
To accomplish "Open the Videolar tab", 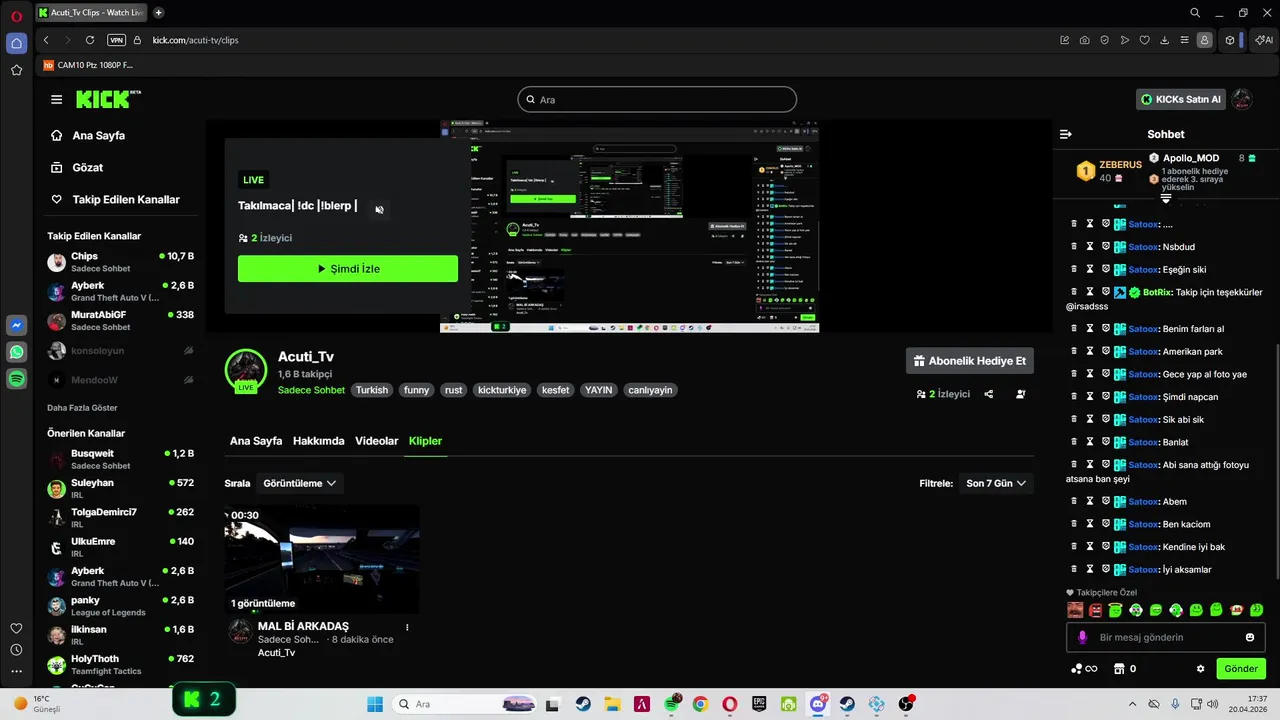I will coord(377,441).
